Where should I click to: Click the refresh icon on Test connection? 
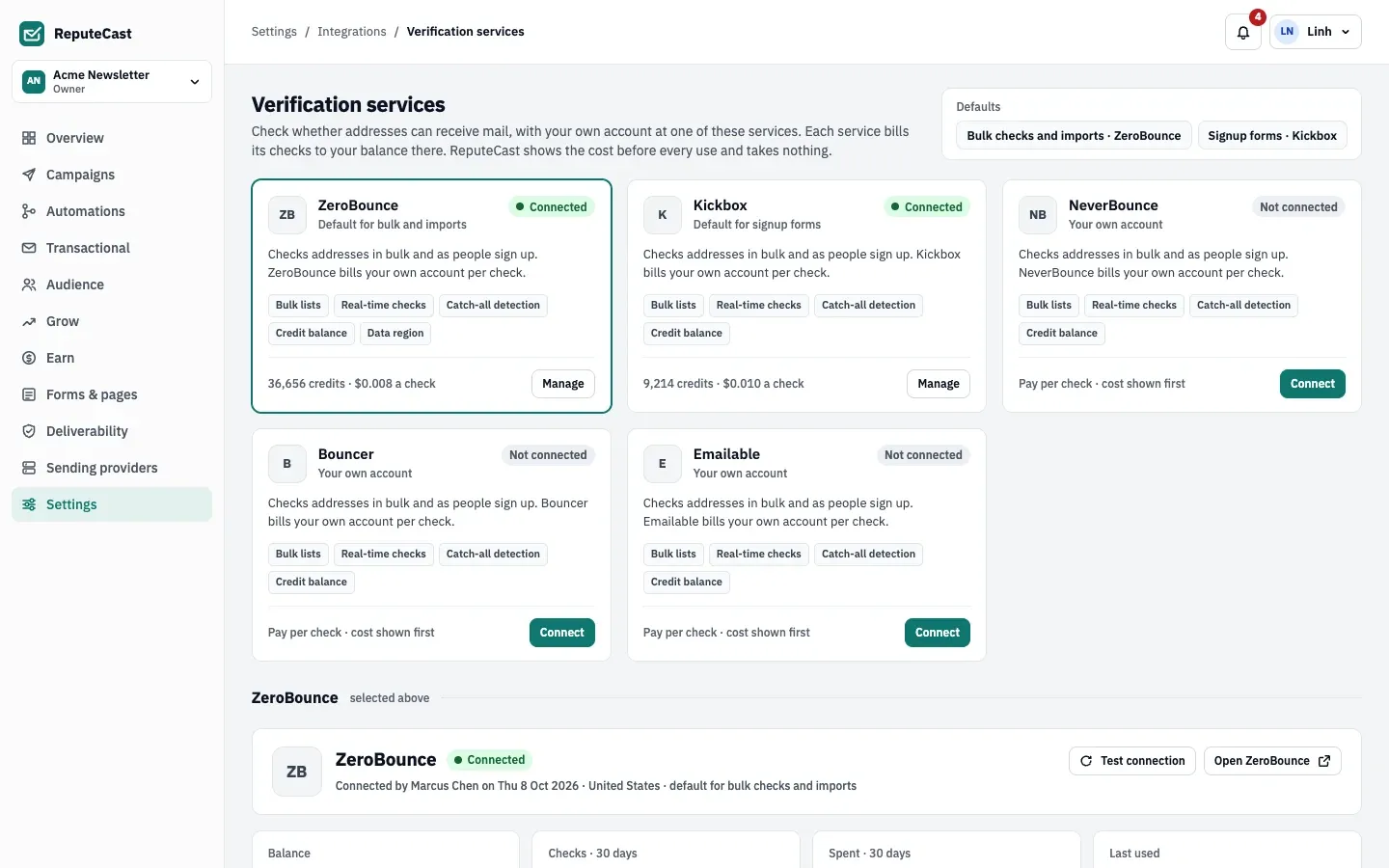1086,761
